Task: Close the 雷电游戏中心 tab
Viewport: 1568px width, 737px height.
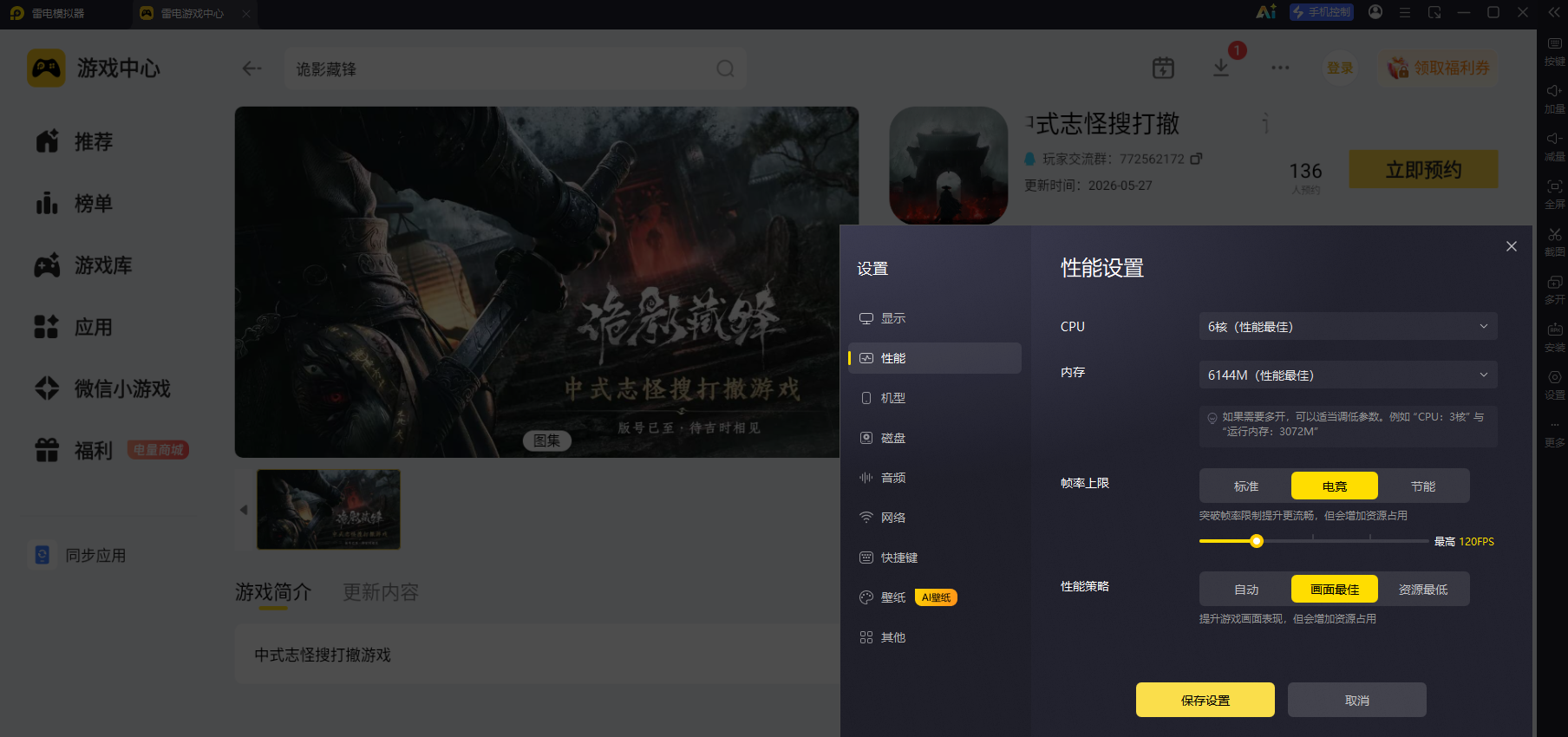Action: point(246,13)
